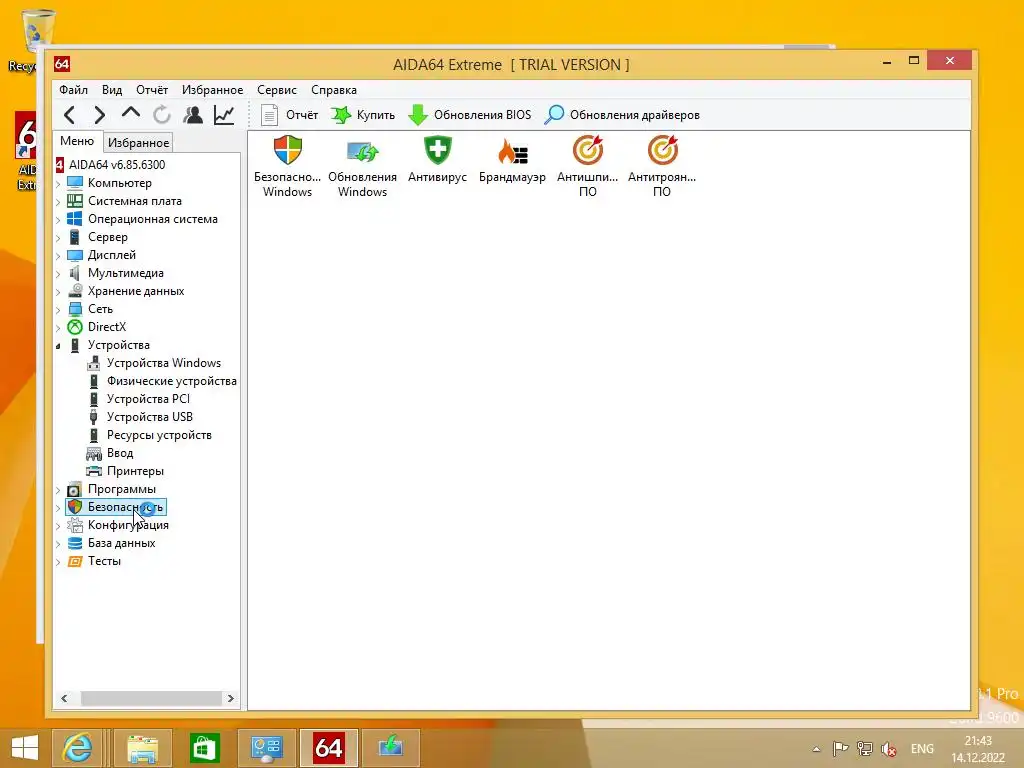Open the user manager icon in the toolbar
Screen dimensions: 1024x768
point(193,116)
